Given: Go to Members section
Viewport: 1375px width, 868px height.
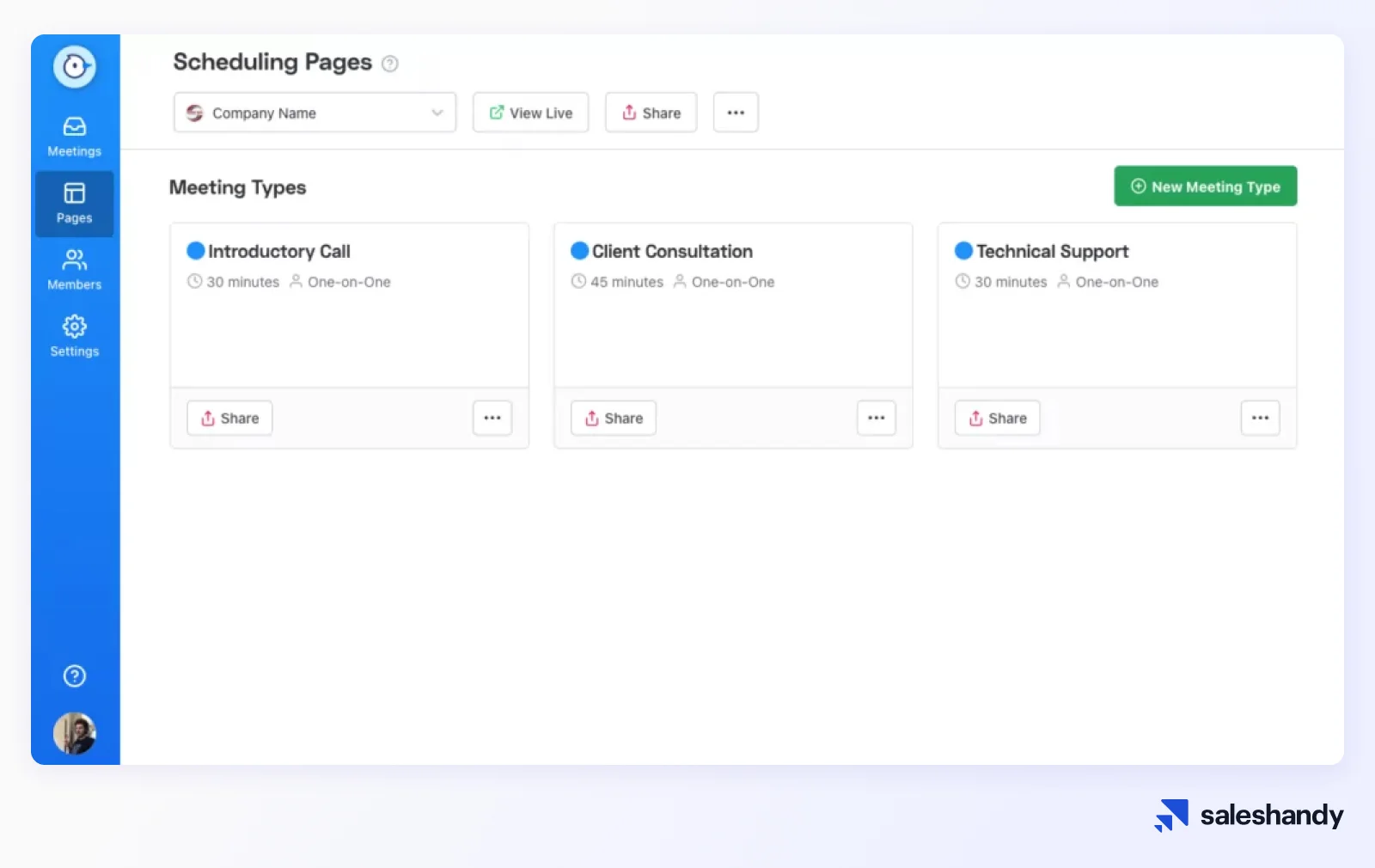Looking at the screenshot, I should 75,270.
